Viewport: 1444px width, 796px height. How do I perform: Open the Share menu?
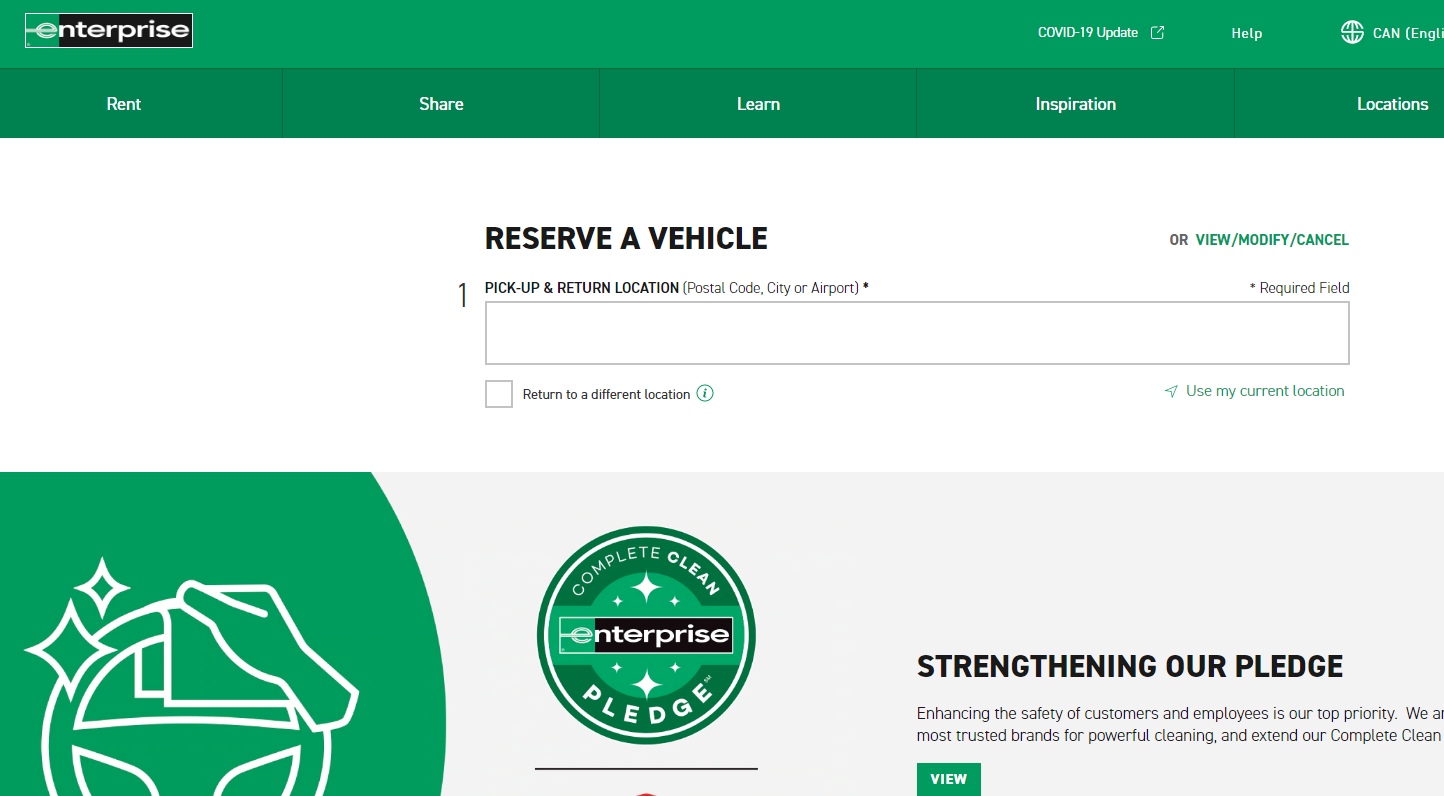441,103
